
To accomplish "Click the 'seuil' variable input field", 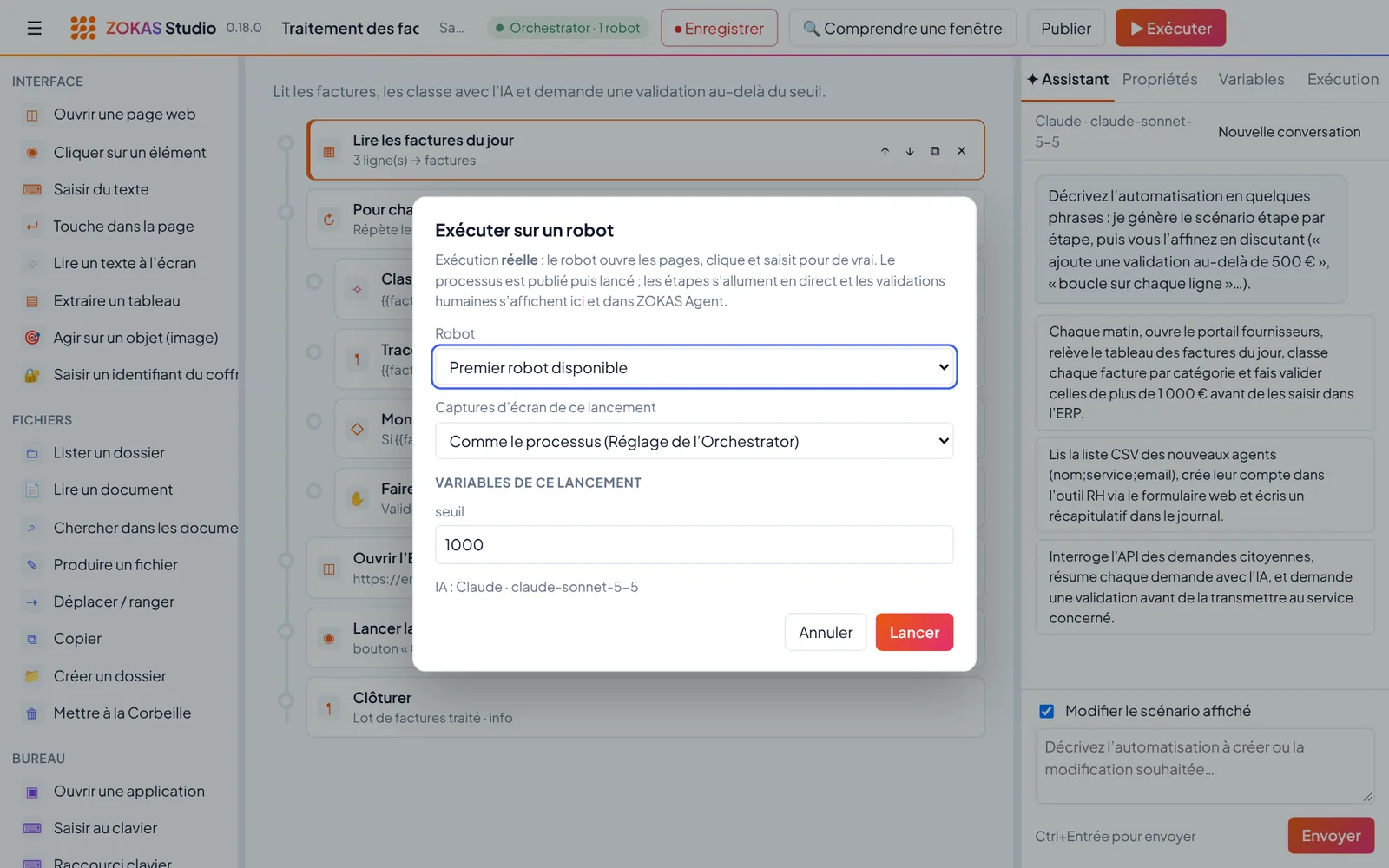I will 694,544.
